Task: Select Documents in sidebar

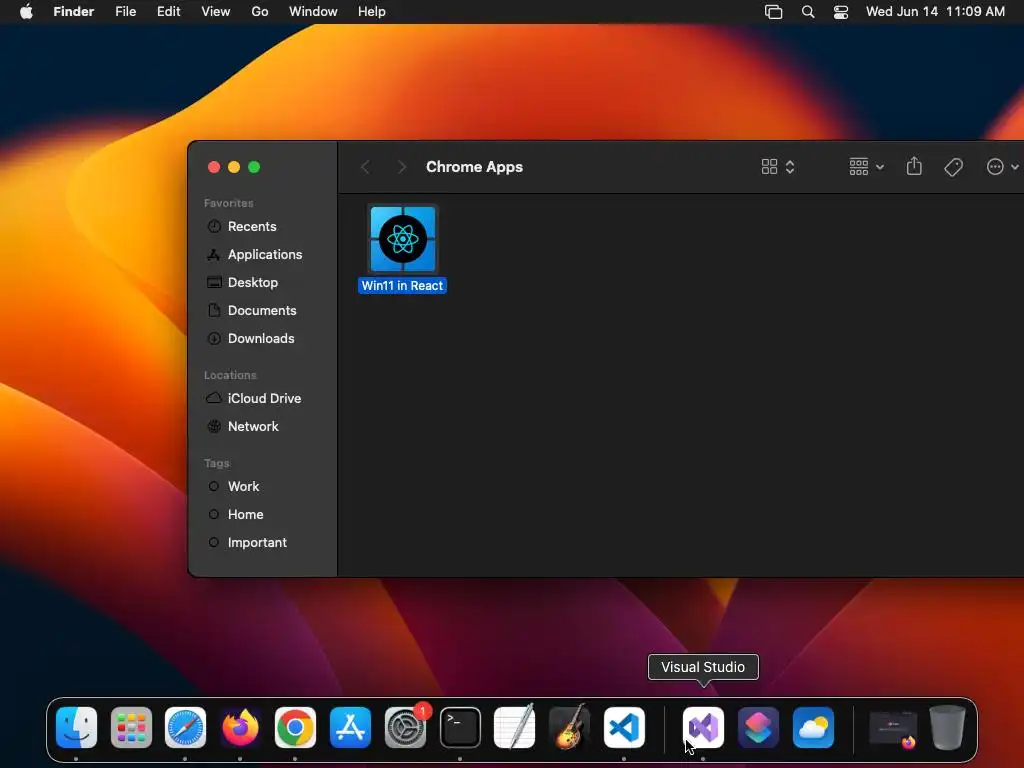Action: click(x=264, y=311)
